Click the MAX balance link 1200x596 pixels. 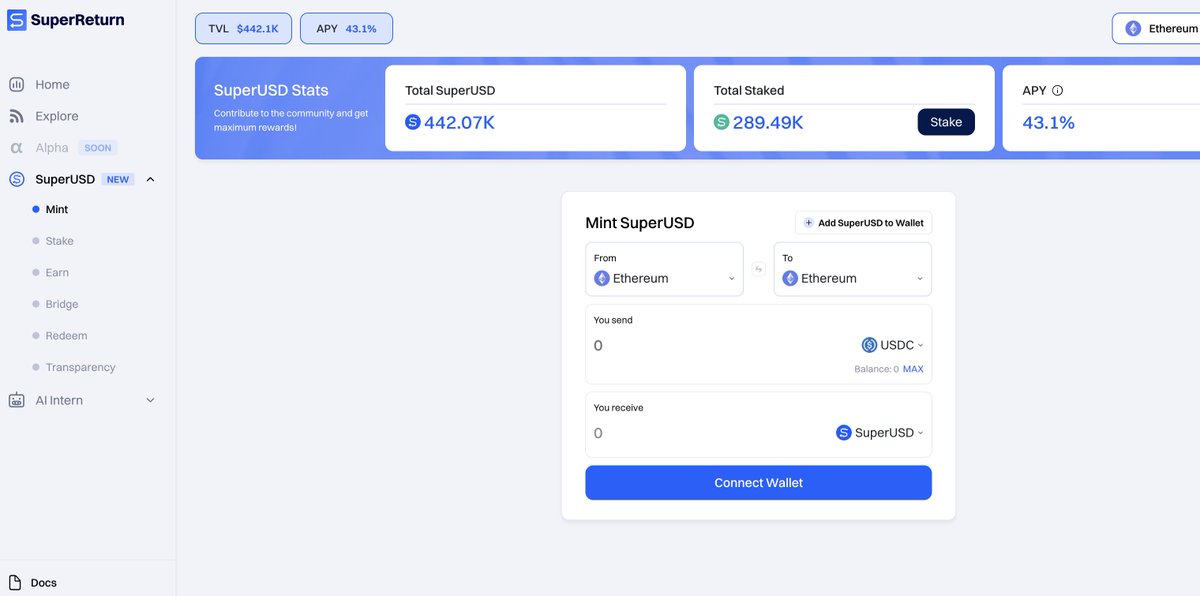pos(913,369)
